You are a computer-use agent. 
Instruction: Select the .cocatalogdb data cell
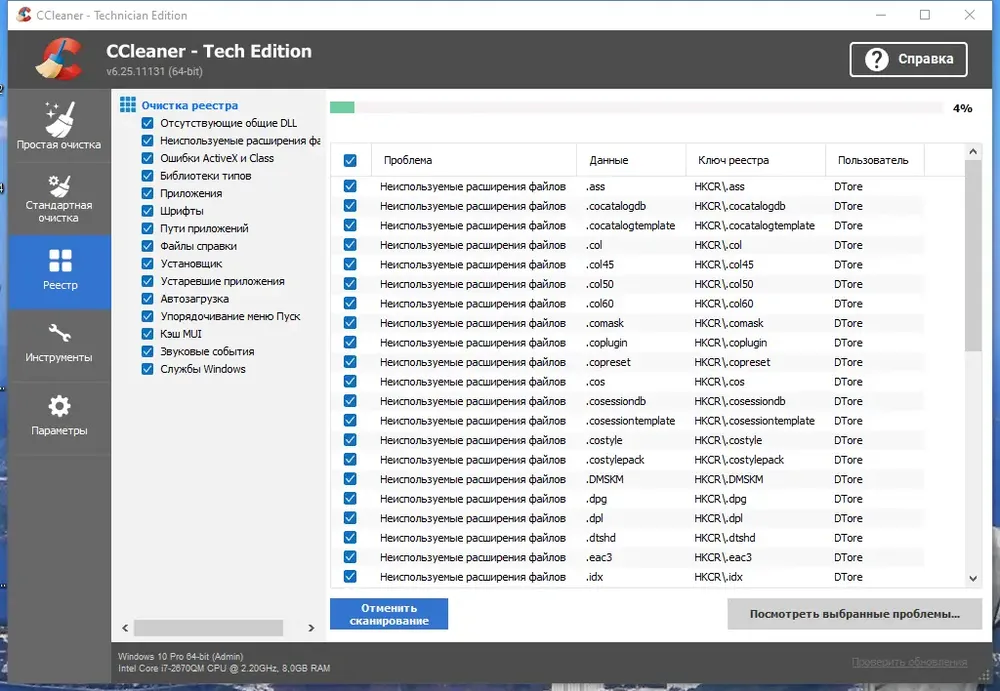615,206
